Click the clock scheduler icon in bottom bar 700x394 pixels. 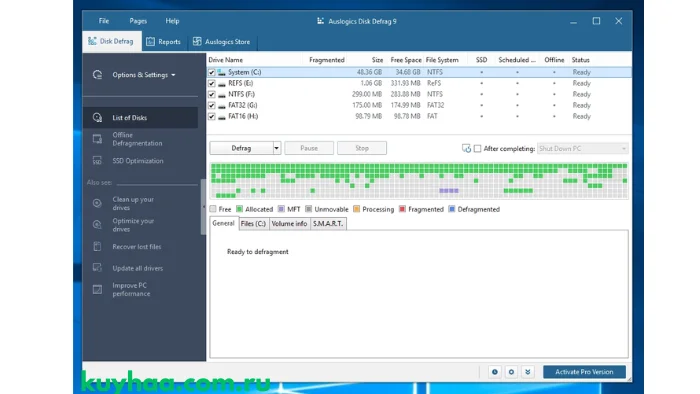point(495,372)
